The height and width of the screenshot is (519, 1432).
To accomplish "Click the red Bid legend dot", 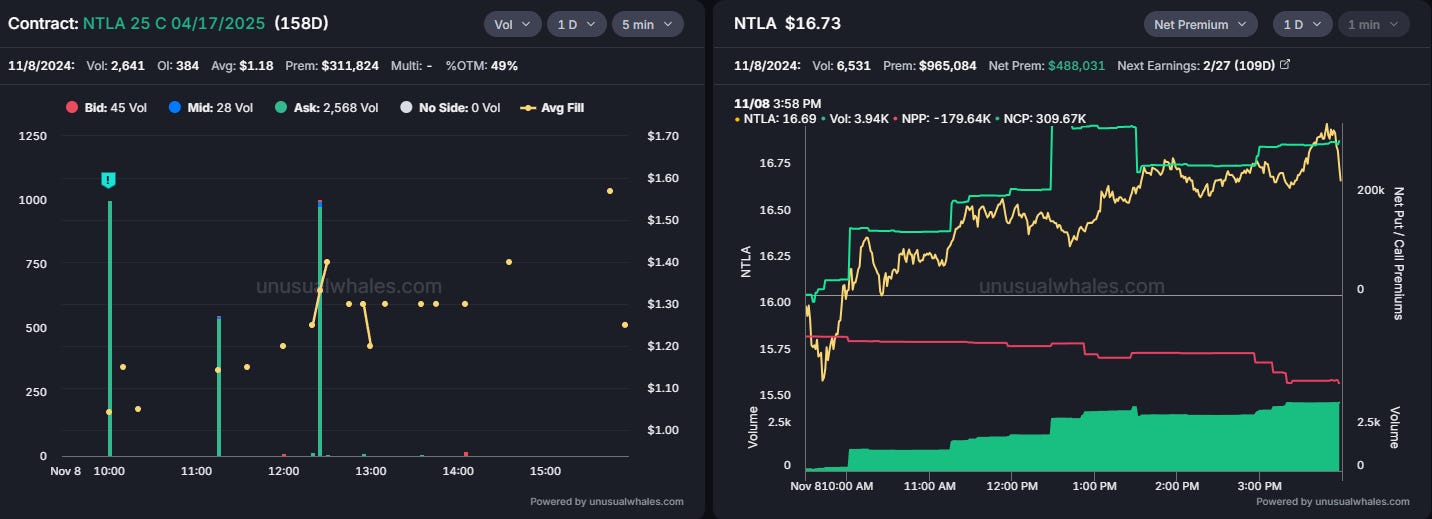I will (x=71, y=107).
